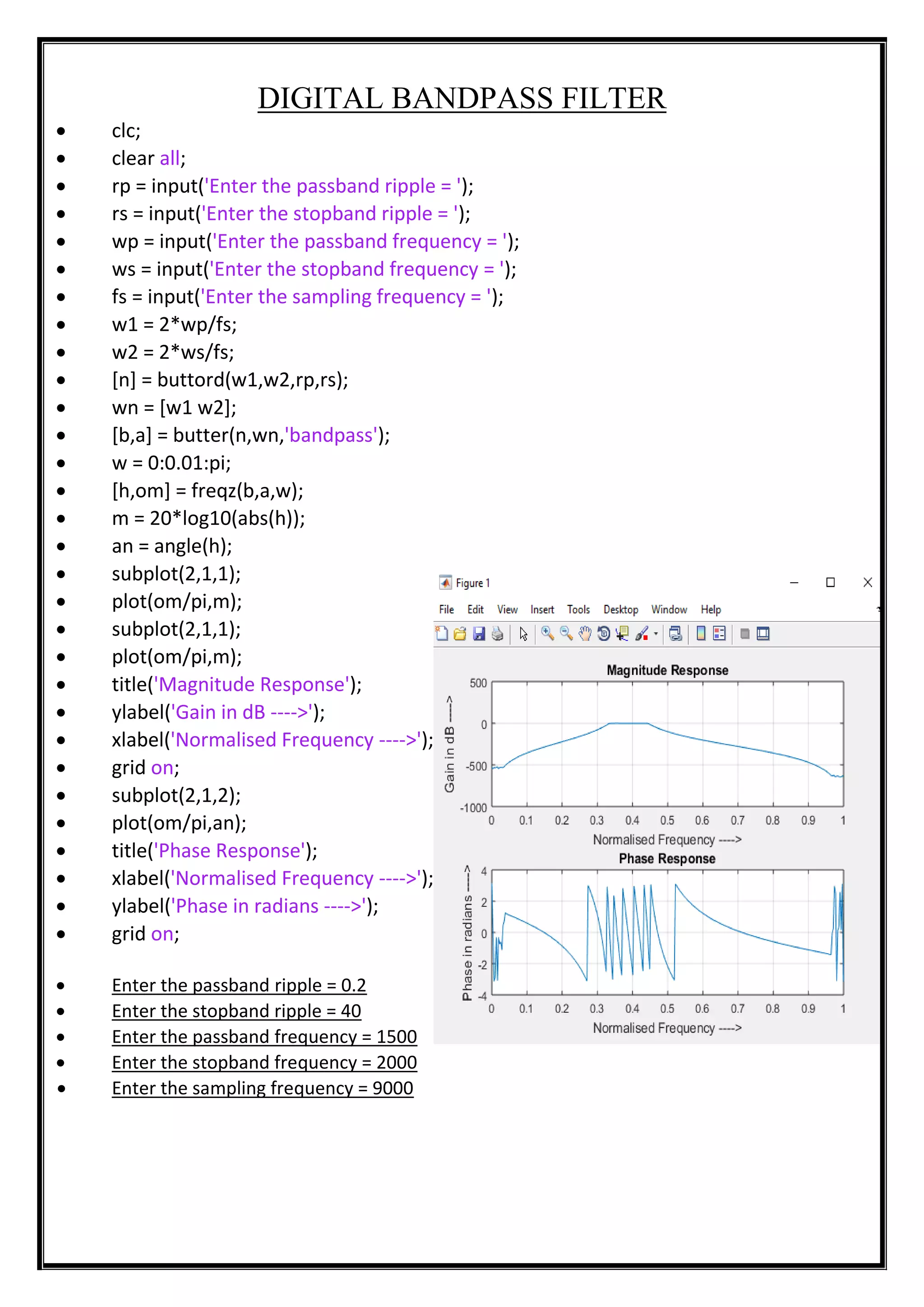Click the code line 'an = angle(h);'
This screenshot has width=924, height=1307.
172,547
